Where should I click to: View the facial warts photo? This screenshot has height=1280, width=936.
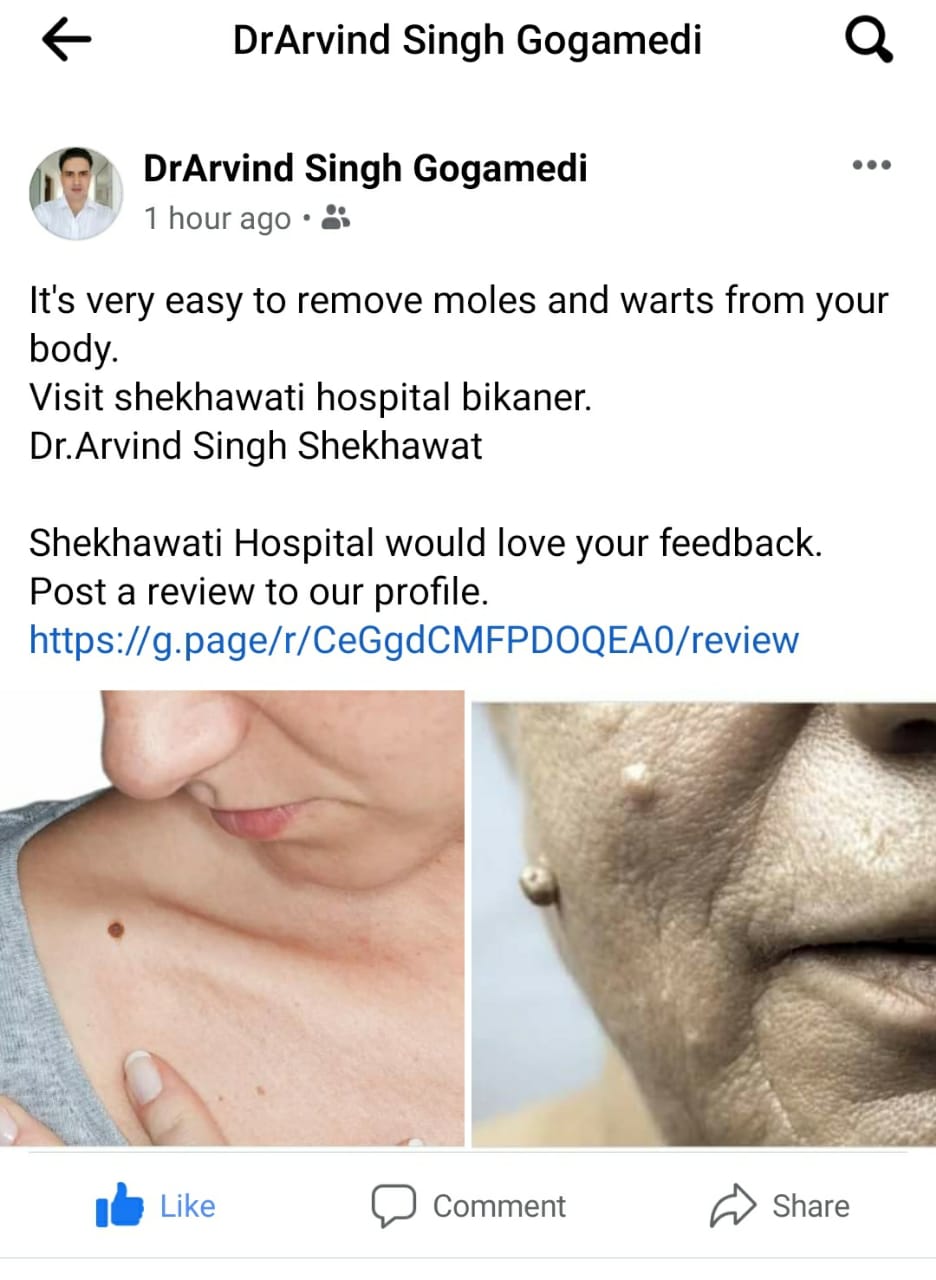[x=704, y=924]
